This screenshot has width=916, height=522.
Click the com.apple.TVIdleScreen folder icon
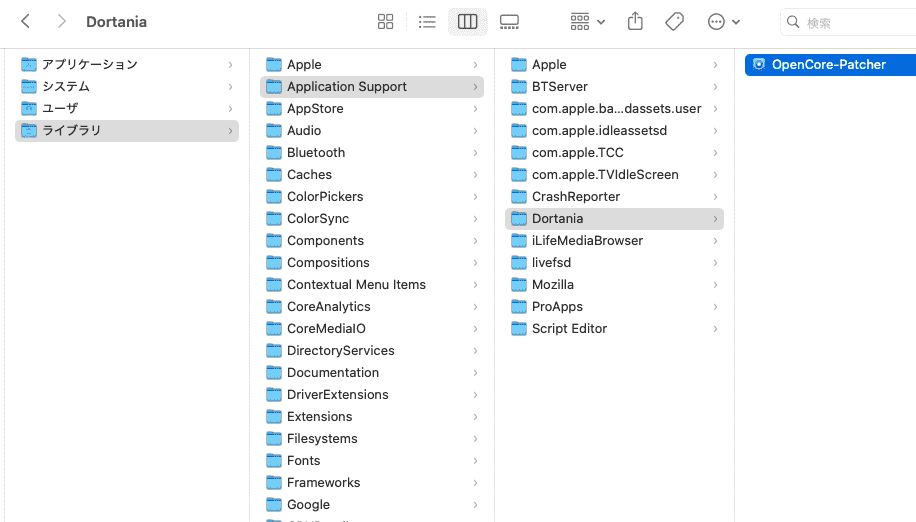pos(519,175)
